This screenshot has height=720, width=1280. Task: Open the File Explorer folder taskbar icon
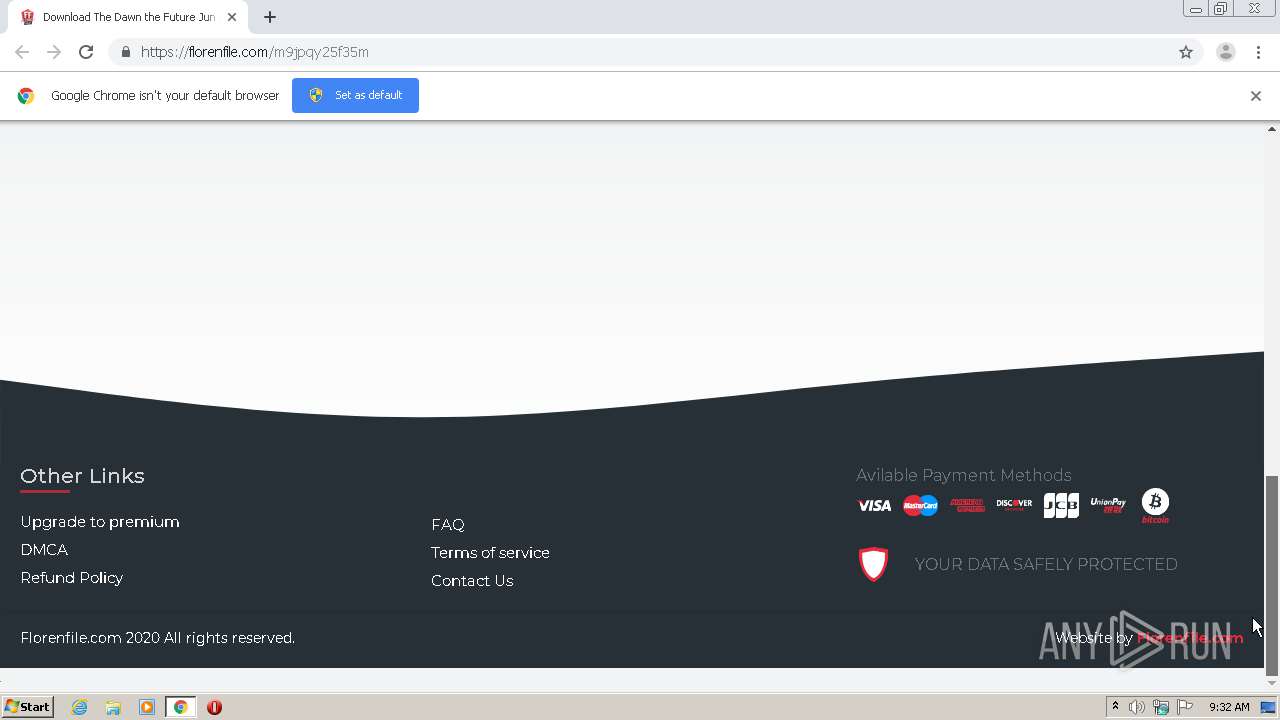point(113,707)
